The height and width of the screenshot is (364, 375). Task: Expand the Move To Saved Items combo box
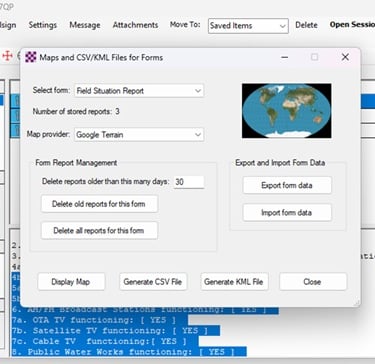coord(248,26)
